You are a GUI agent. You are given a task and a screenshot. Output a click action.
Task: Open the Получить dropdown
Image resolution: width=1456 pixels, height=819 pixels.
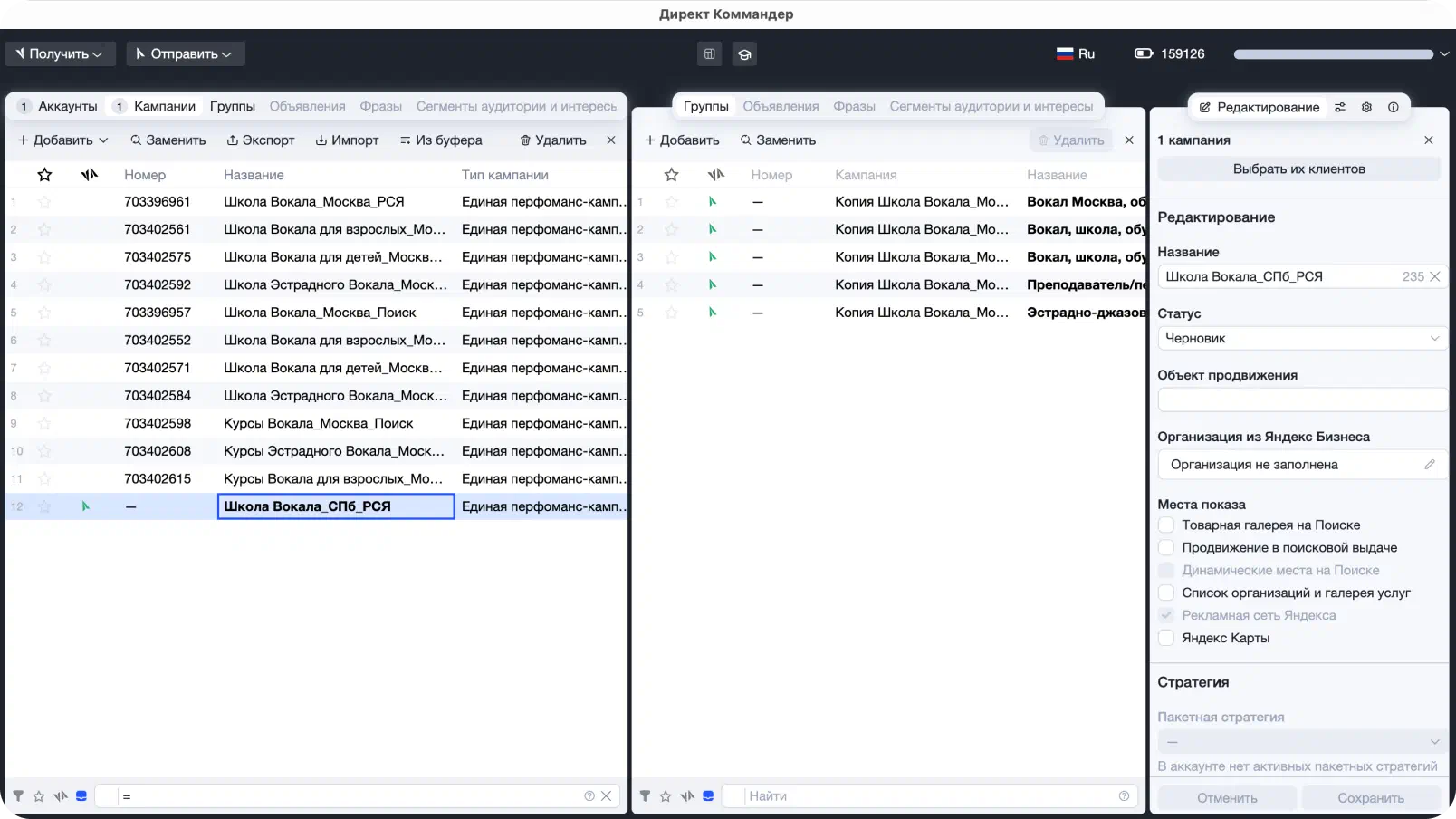(60, 53)
